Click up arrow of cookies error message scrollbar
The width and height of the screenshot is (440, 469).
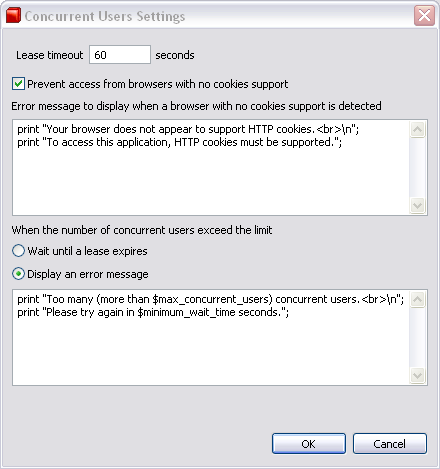pyautogui.click(x=418, y=129)
